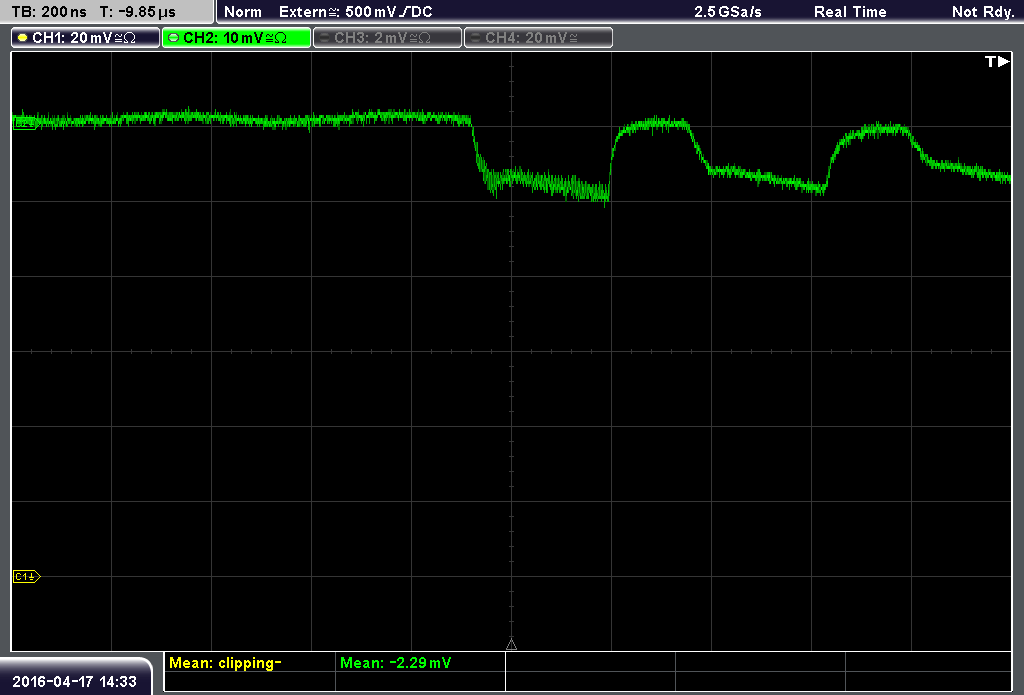Viewport: 1024px width, 695px height.
Task: Select the disabled CH4 20 mV tab
Action: (538, 38)
